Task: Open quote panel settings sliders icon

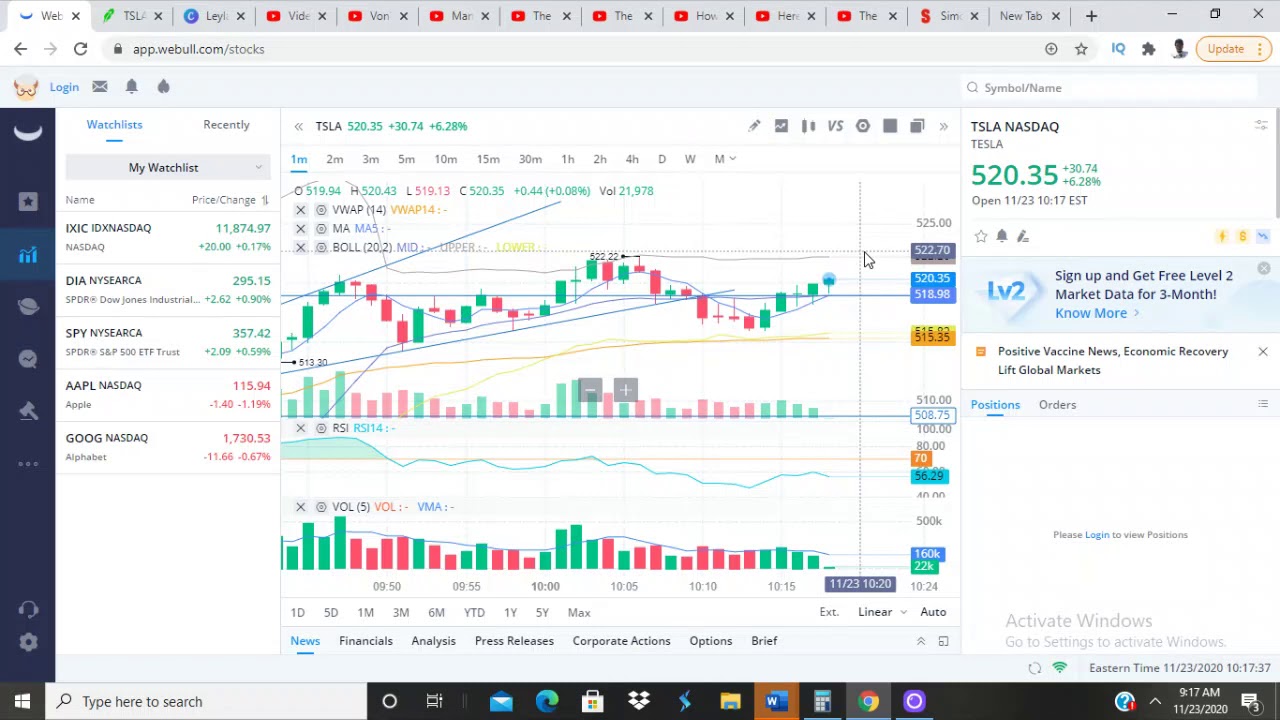Action: (1262, 126)
